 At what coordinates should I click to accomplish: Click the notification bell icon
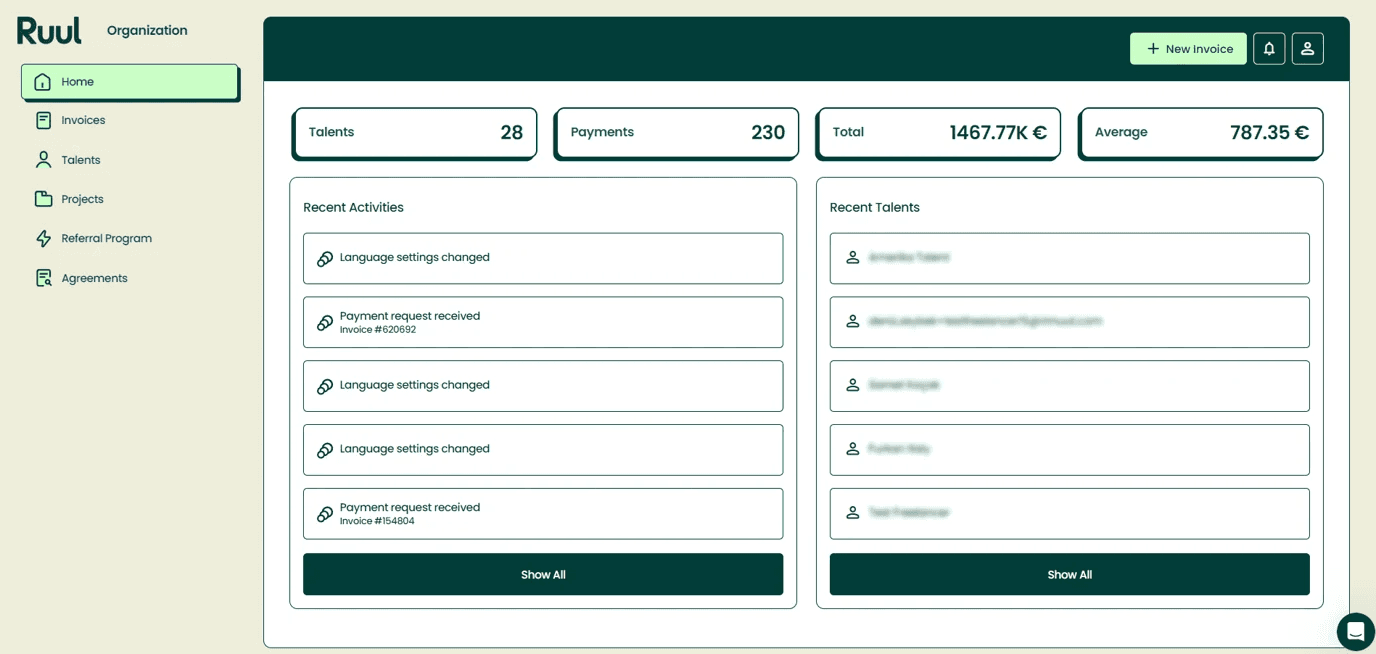(1269, 49)
